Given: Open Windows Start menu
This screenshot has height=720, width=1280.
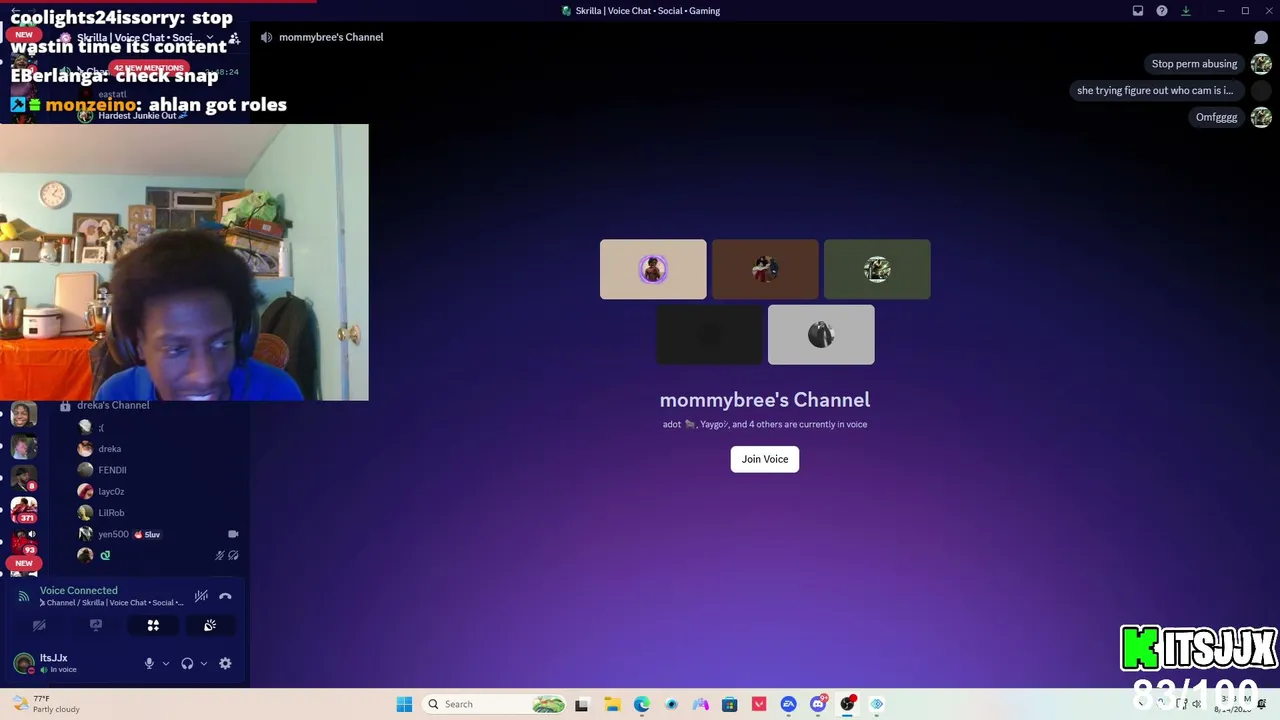Looking at the screenshot, I should point(404,704).
